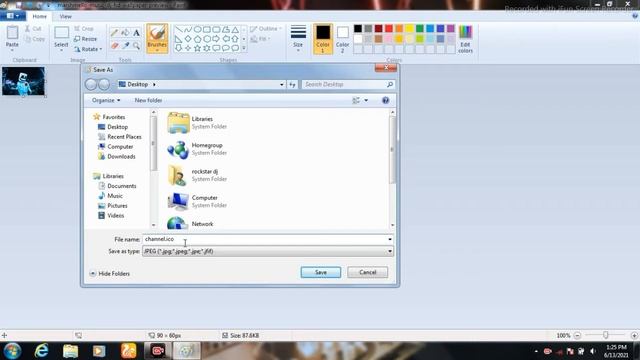The image size is (640, 360).
Task: Open Windows Media Player from taskbar
Action: pos(99,351)
